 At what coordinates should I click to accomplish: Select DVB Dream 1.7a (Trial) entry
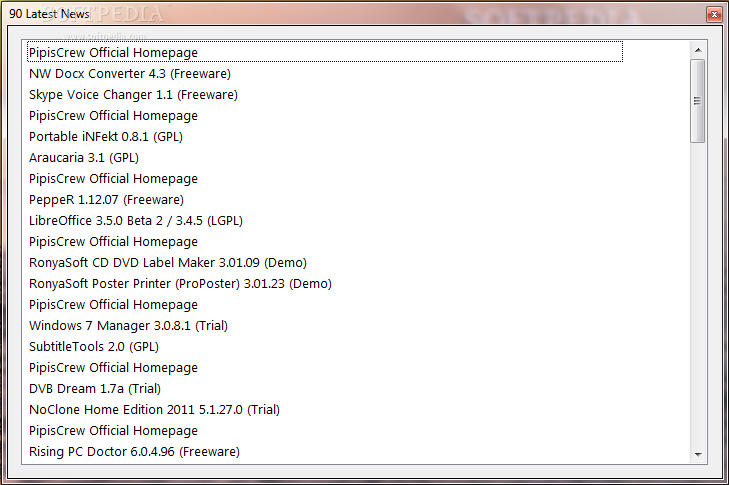click(95, 389)
